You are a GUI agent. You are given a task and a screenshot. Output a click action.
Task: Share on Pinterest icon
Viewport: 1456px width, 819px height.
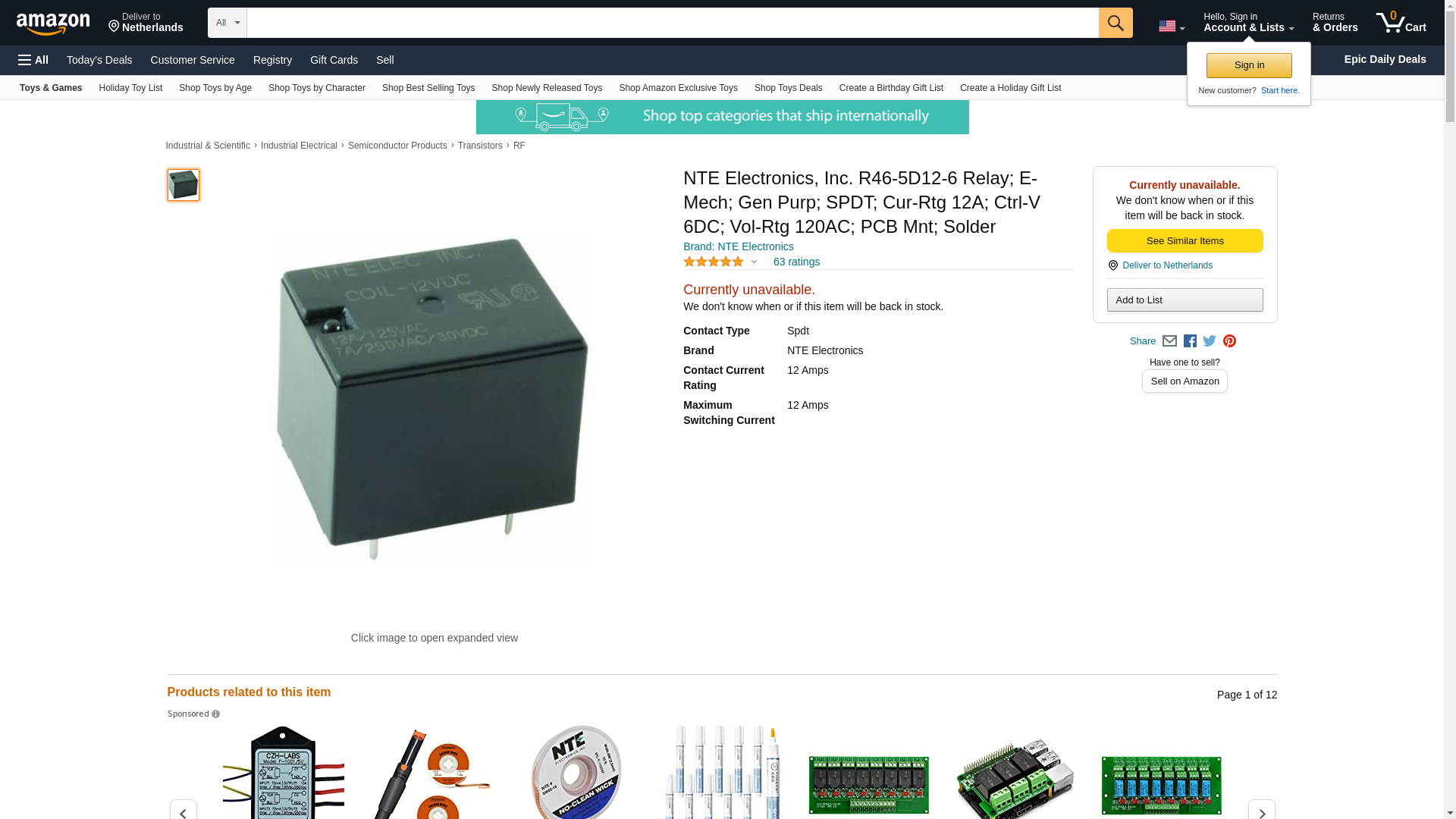(x=1229, y=341)
